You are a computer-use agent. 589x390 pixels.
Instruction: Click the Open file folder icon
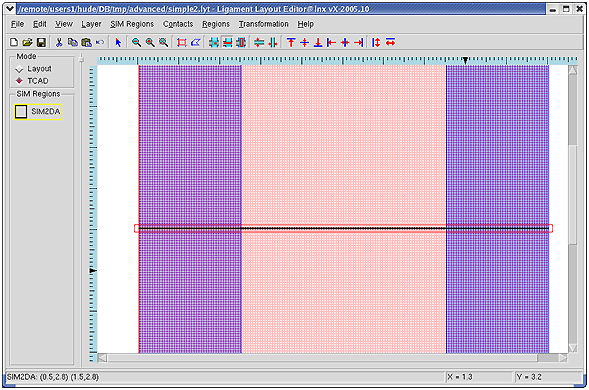click(x=27, y=42)
